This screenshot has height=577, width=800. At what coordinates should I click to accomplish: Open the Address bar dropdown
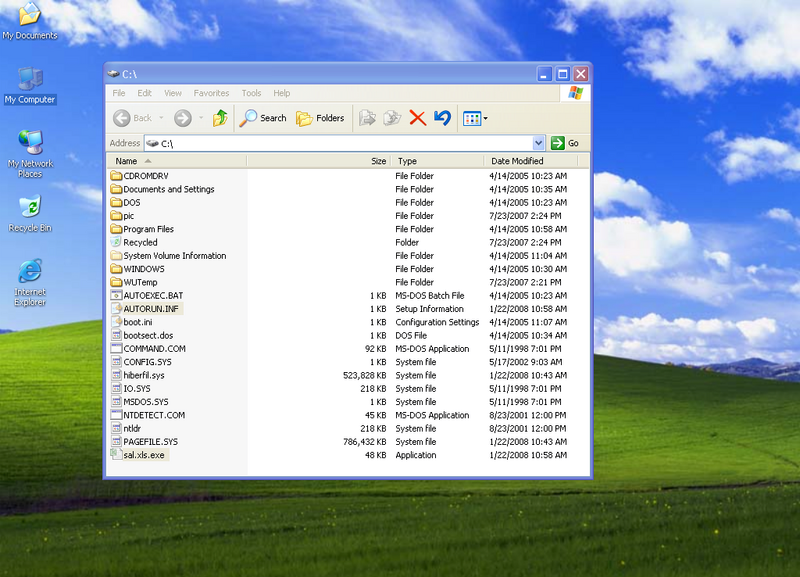[538, 143]
